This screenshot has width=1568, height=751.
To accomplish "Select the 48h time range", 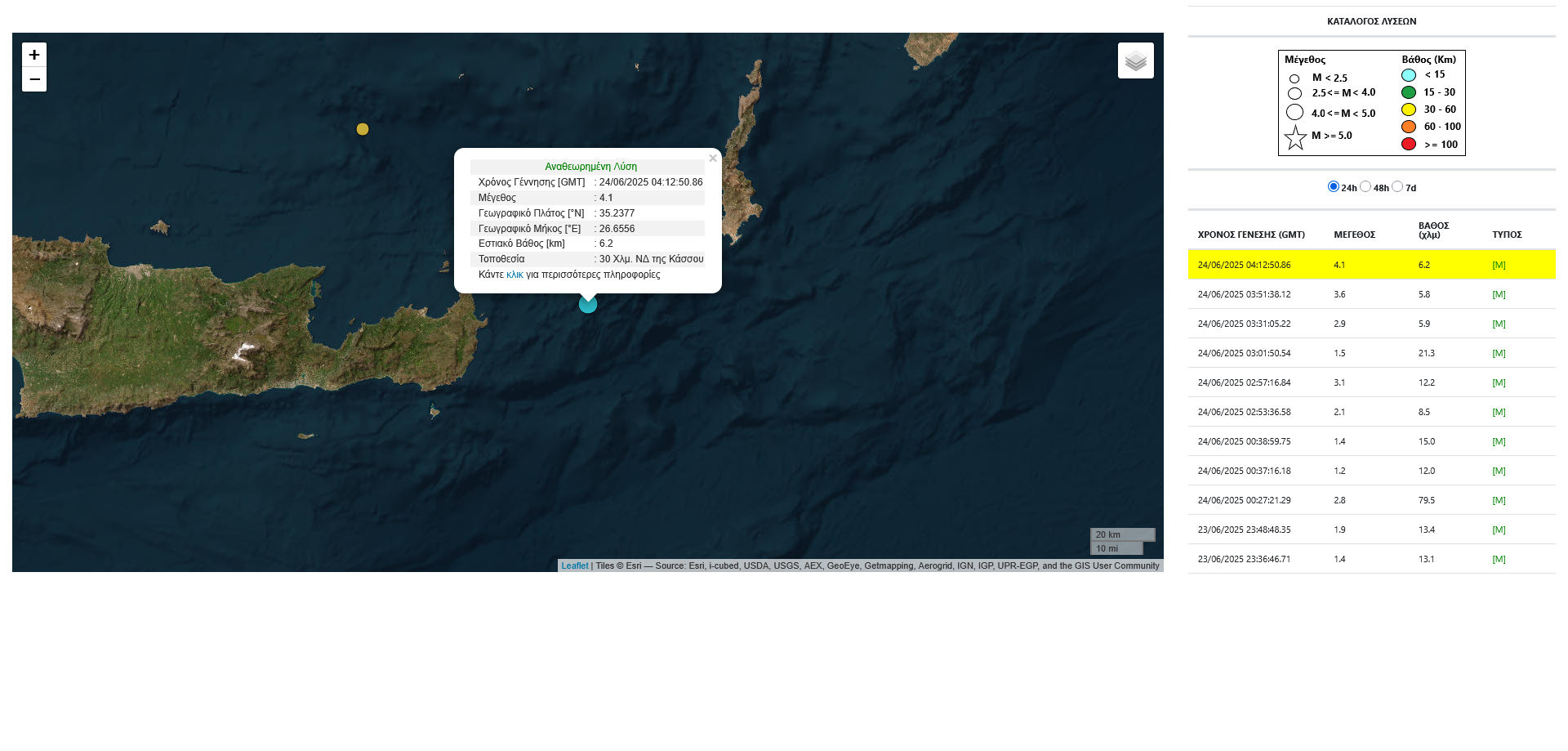I will (1365, 186).
